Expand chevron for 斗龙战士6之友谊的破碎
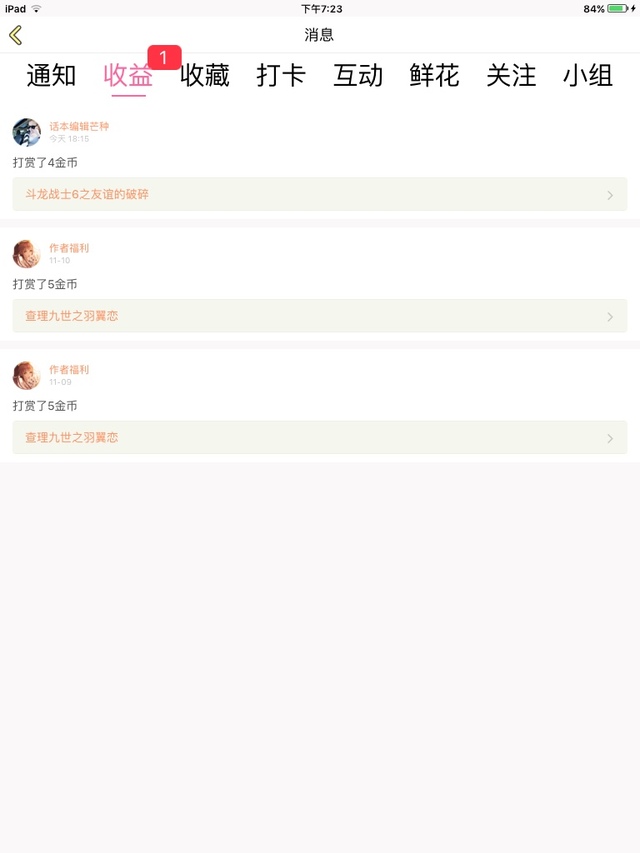Screen dimensions: 640x853 [610, 195]
